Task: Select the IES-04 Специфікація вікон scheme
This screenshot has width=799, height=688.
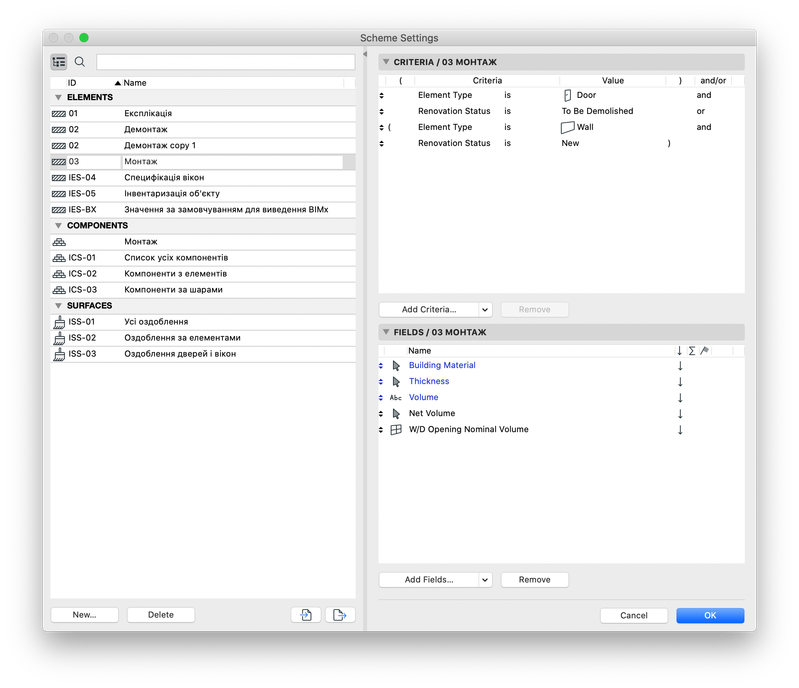Action: (x=203, y=177)
